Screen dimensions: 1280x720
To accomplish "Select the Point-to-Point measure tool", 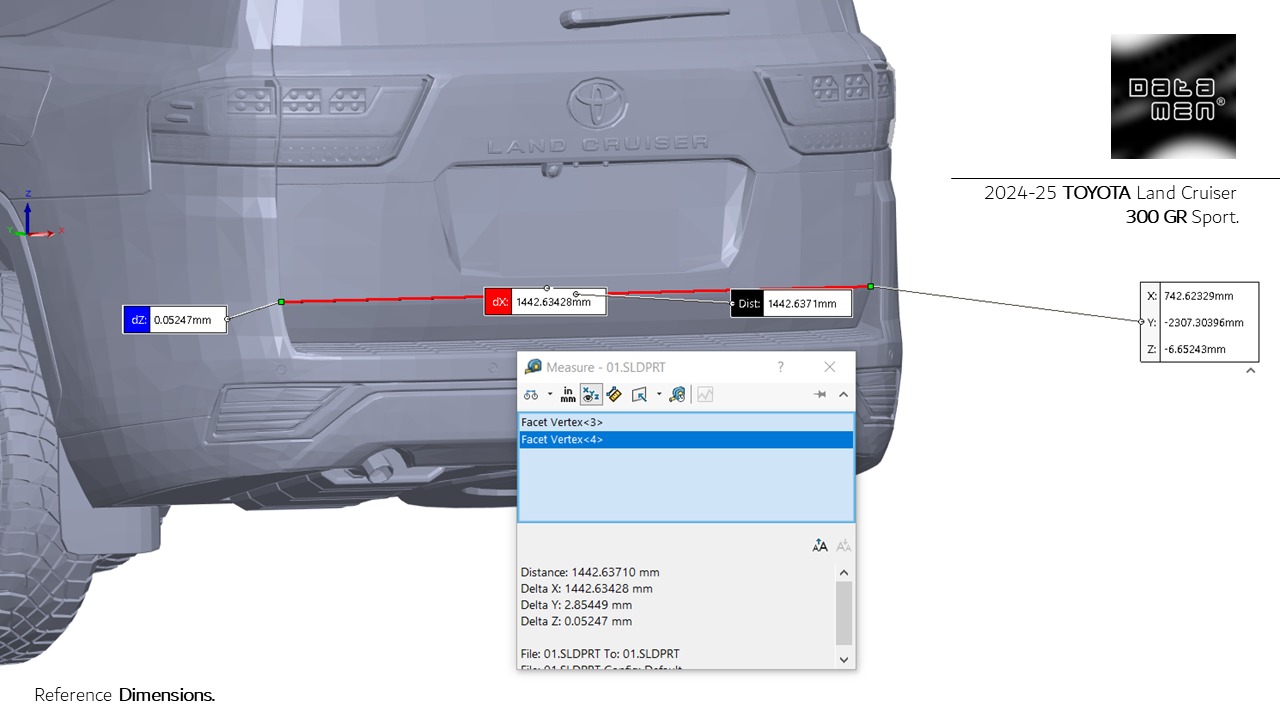I will (x=614, y=395).
